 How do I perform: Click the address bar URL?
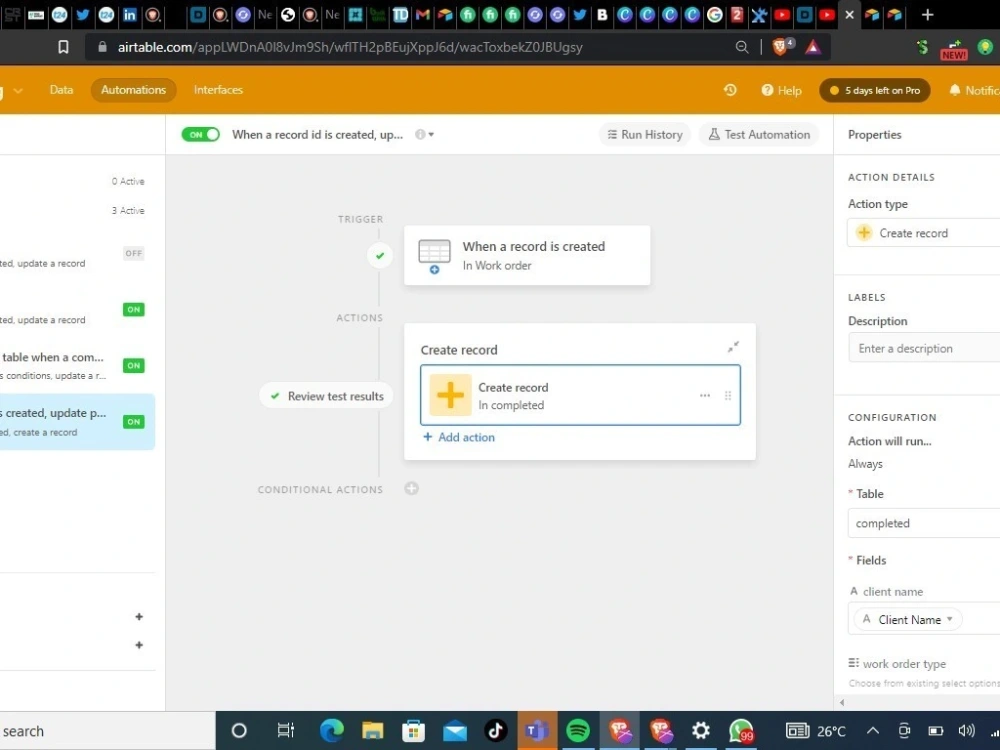click(x=349, y=47)
